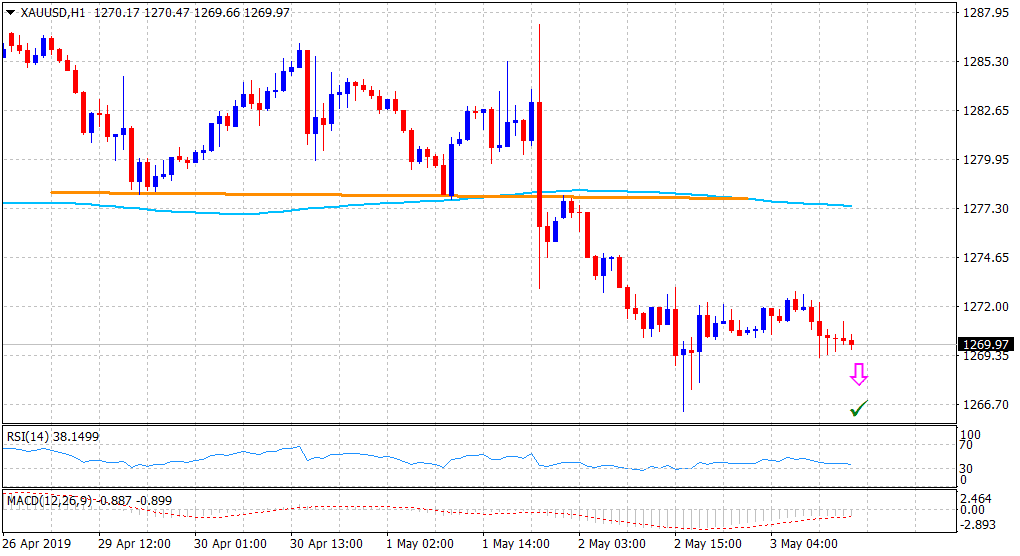Select the big red candle with tallest upper wick

coord(540,160)
